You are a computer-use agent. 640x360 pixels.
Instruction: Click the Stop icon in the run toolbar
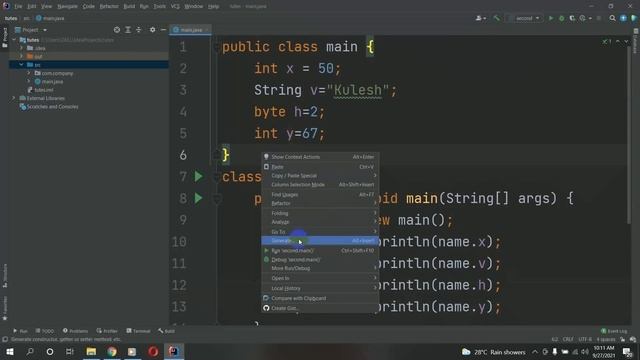599,18
